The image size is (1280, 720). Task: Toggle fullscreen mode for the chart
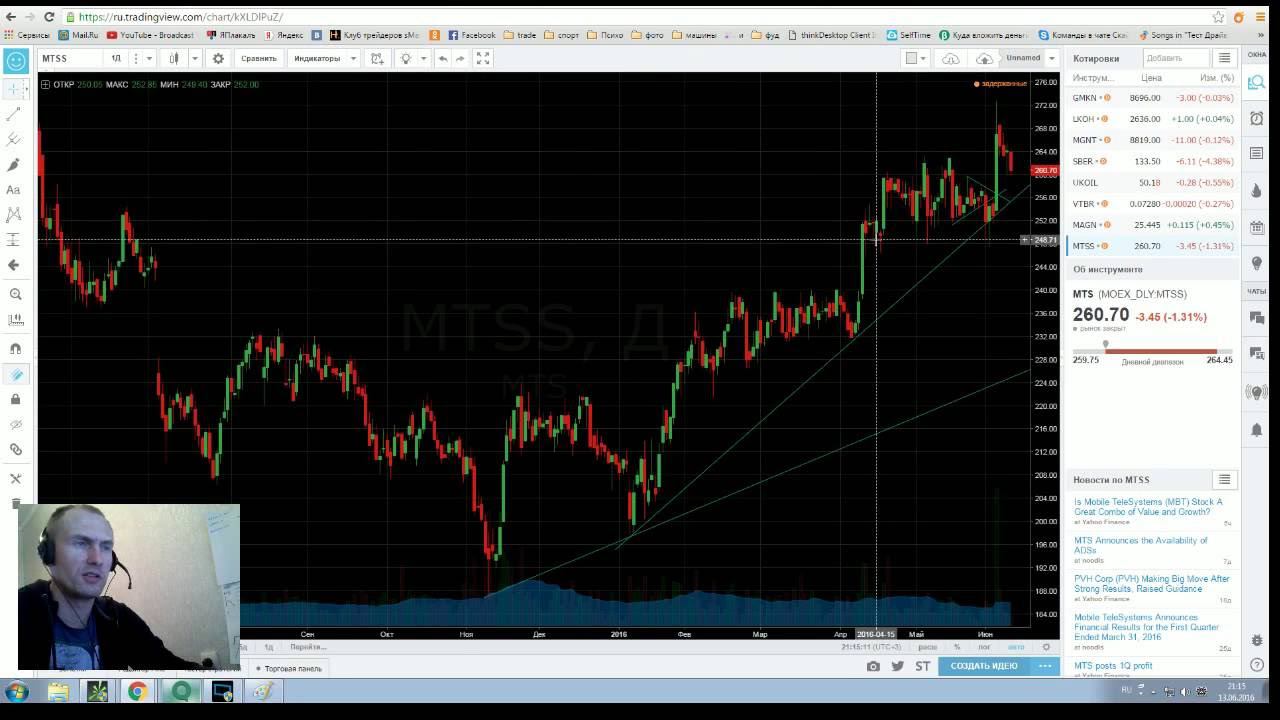[483, 58]
